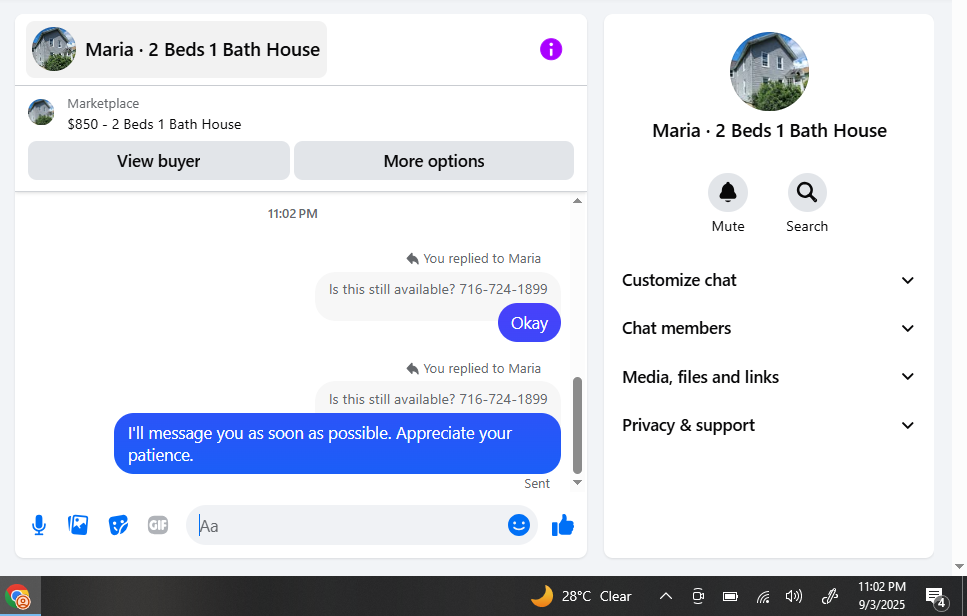This screenshot has height=616, width=967.
Task: Expand Customize chat section
Action: coord(768,280)
